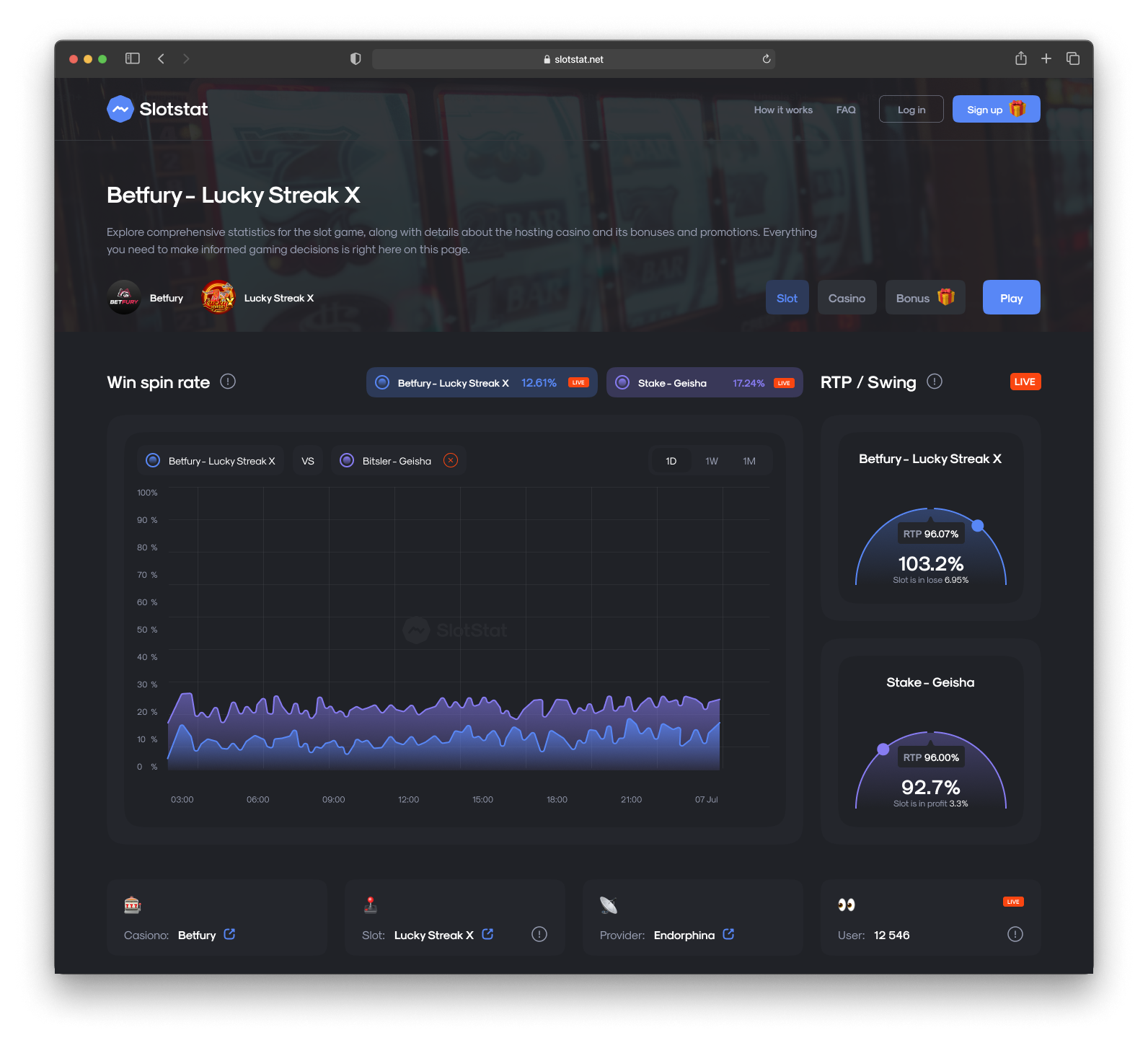Select the Bonus tab

coord(925,297)
